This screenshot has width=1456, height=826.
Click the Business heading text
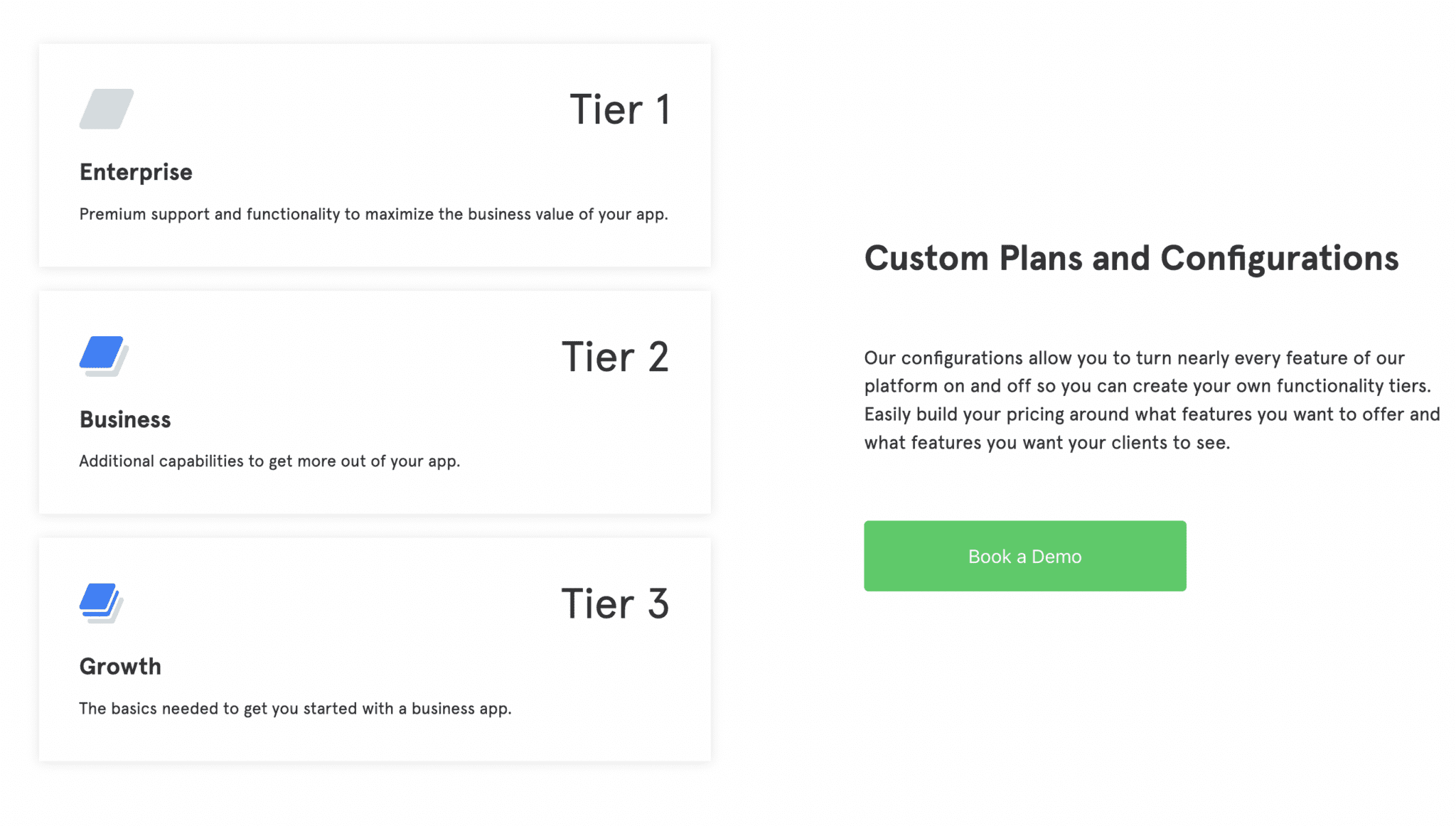124,419
